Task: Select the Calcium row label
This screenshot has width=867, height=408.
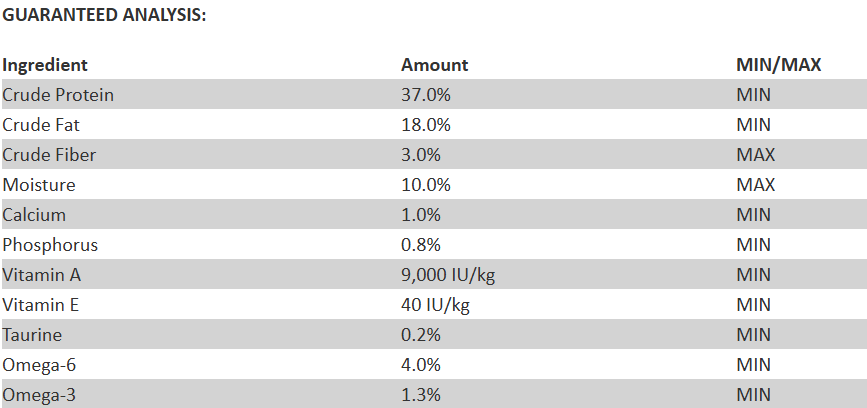Action: [35, 215]
